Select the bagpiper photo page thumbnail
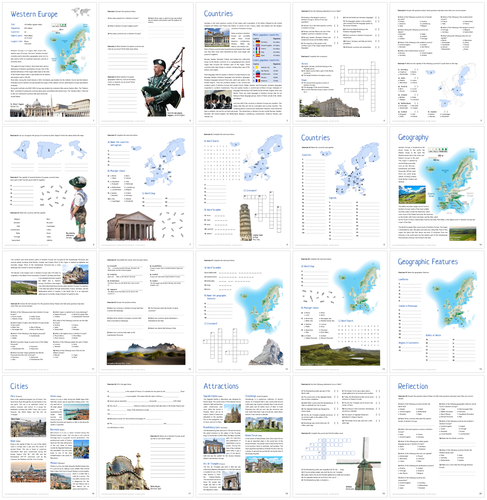 146,63
